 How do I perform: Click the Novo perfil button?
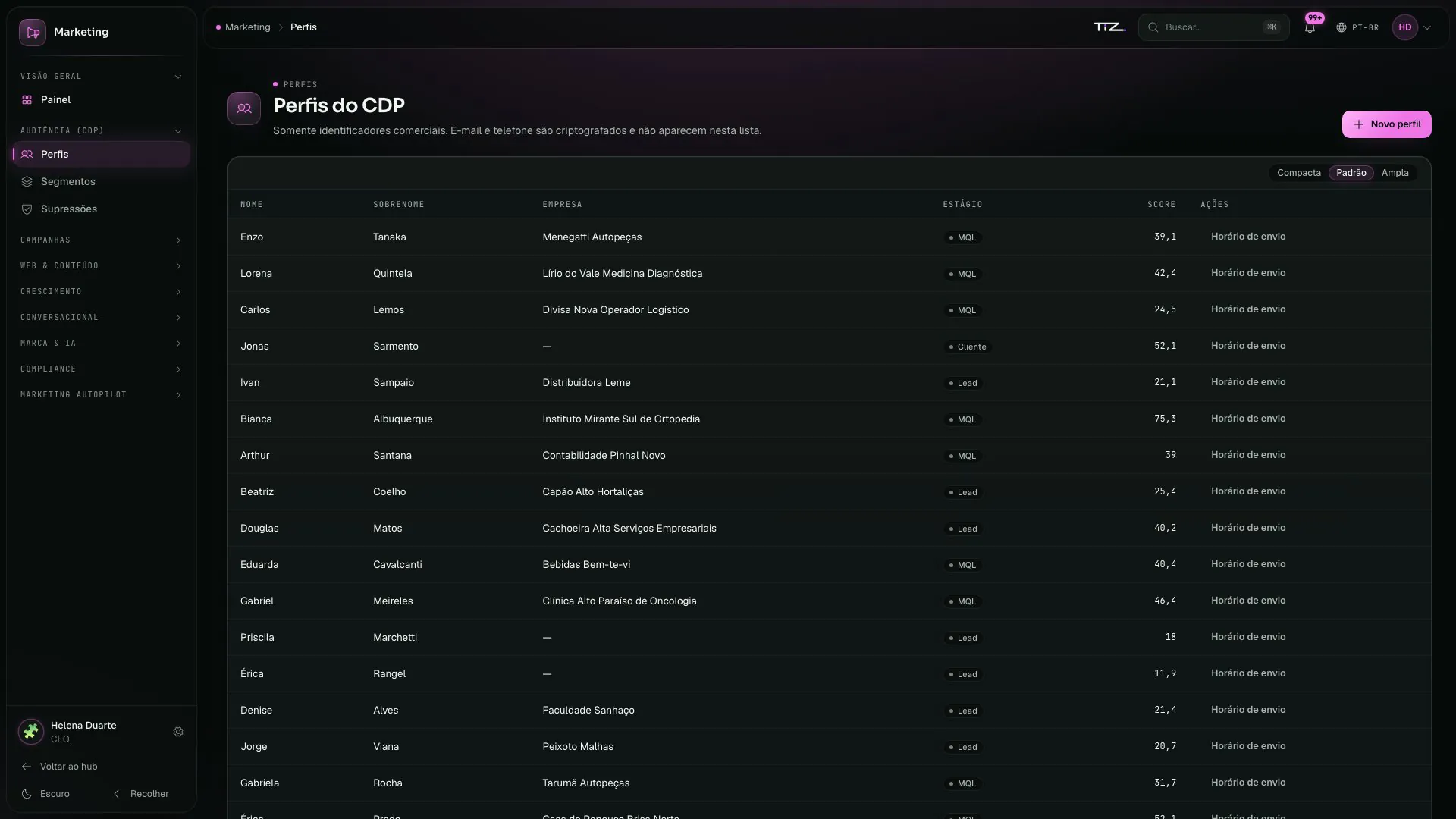[1386, 124]
